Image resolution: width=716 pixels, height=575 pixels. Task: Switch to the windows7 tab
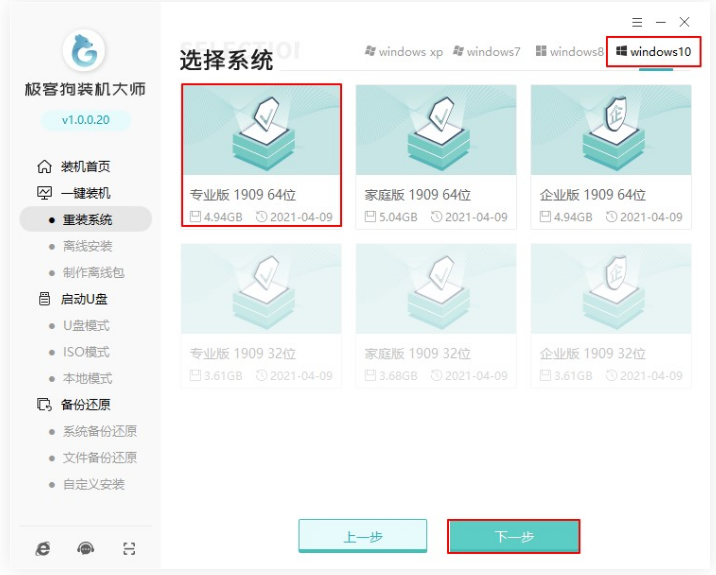[x=487, y=52]
